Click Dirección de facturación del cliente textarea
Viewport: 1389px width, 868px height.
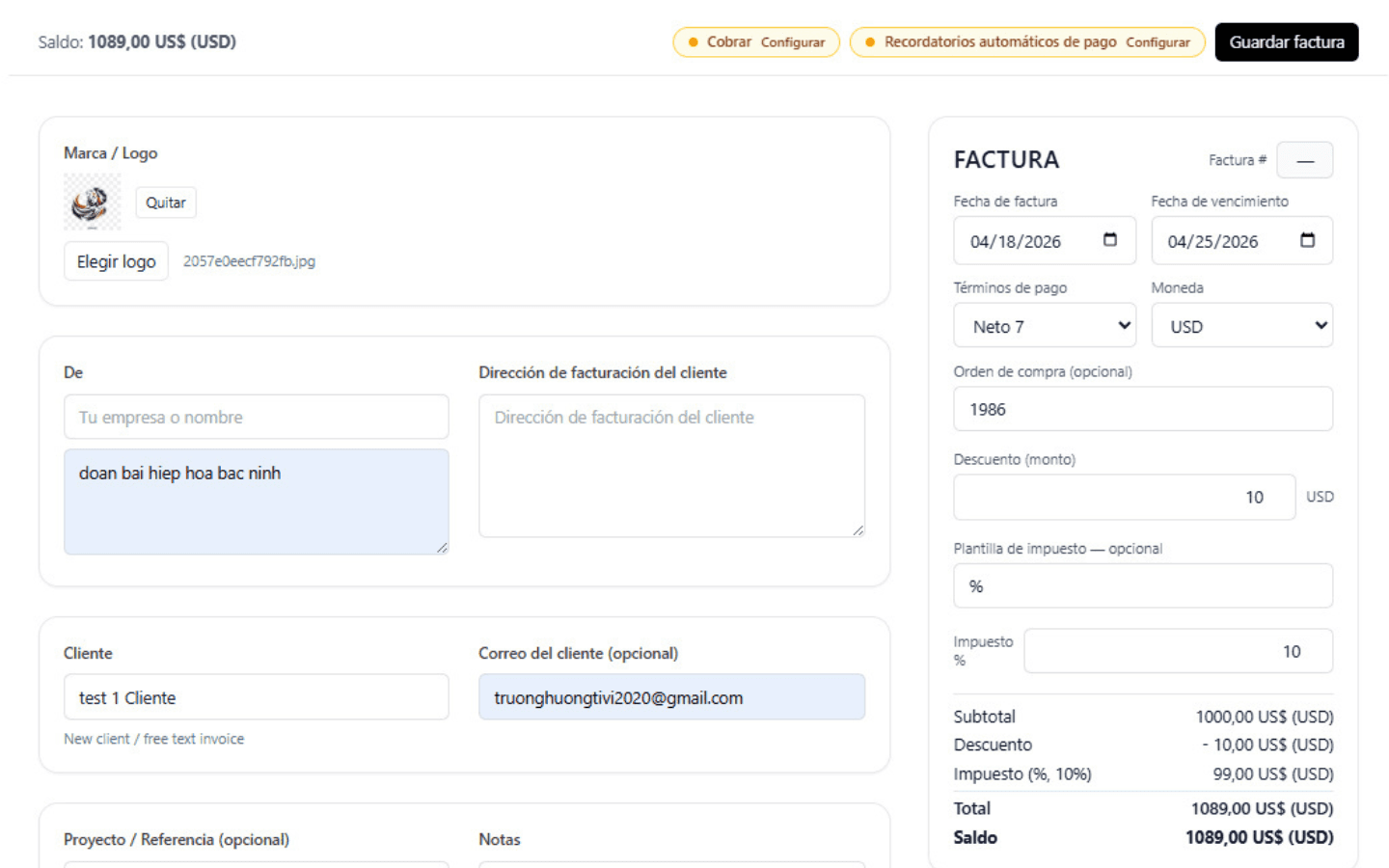[671, 466]
